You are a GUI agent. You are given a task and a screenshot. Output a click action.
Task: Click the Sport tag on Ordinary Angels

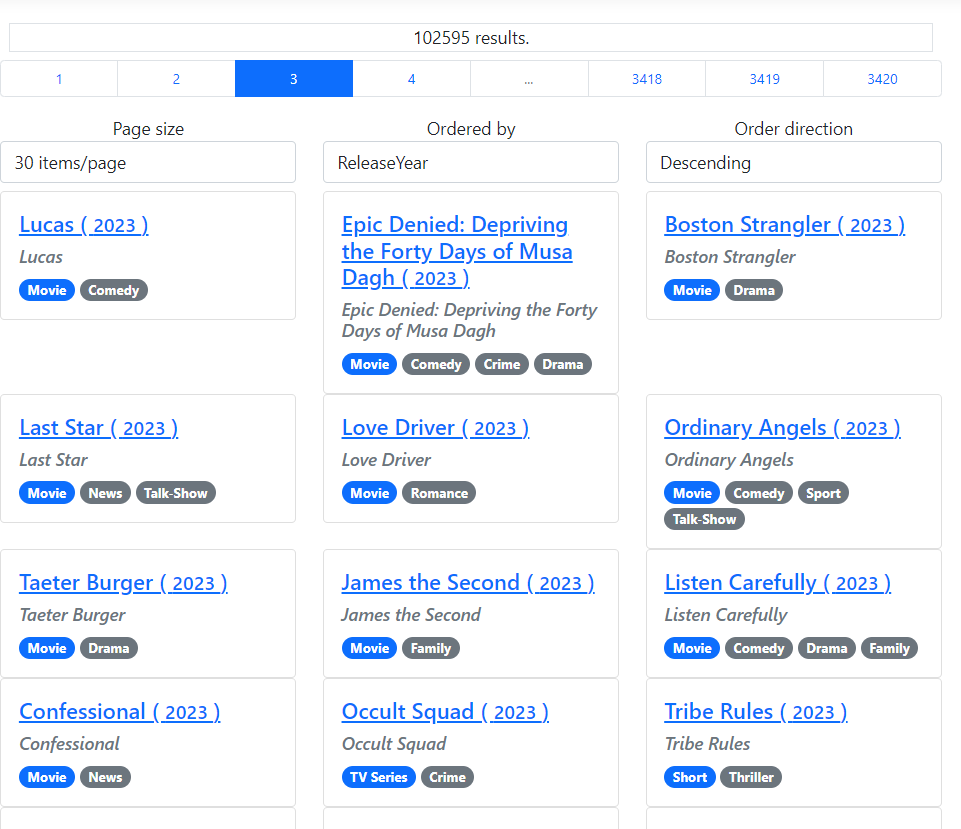click(823, 493)
